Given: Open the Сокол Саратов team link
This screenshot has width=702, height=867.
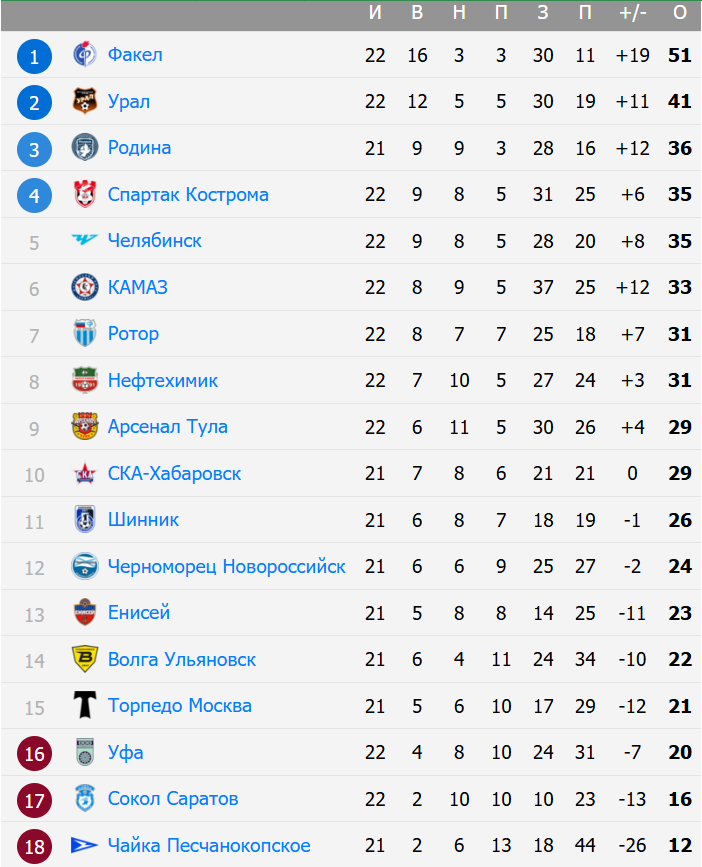Looking at the screenshot, I should tap(173, 799).
